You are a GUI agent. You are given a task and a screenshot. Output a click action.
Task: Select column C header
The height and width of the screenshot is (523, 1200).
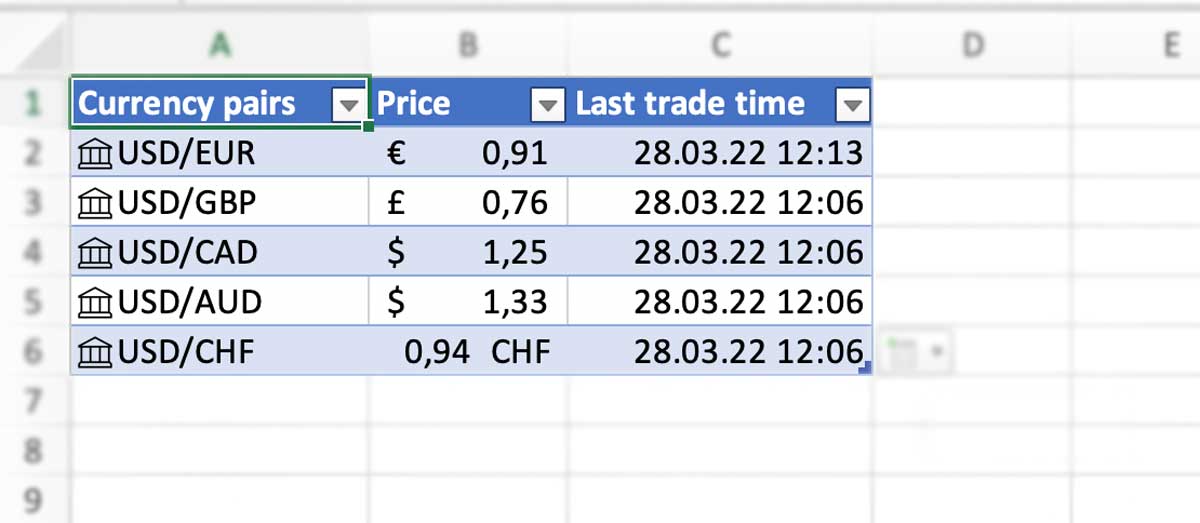720,44
